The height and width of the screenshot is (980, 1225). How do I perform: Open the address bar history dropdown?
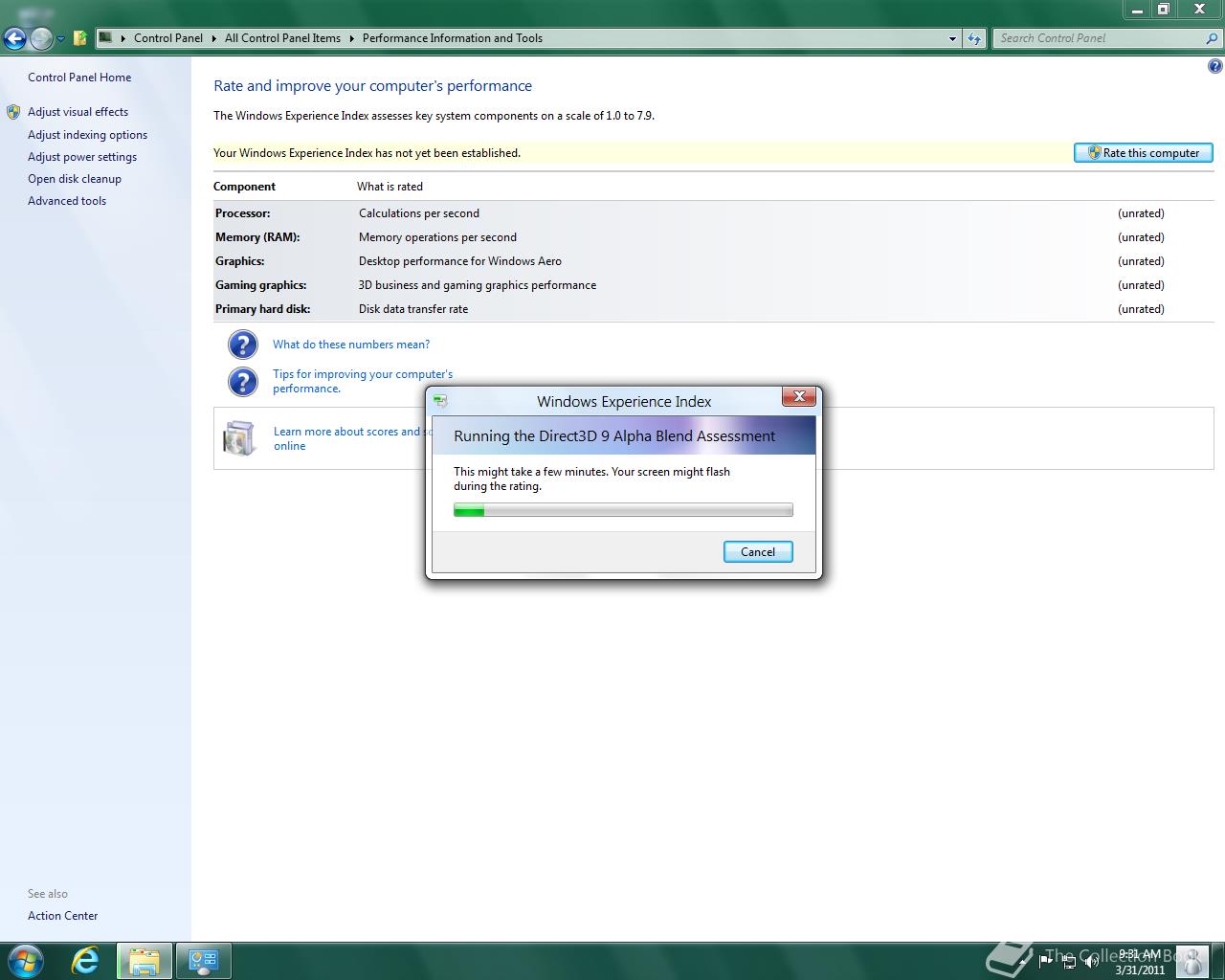click(952, 38)
